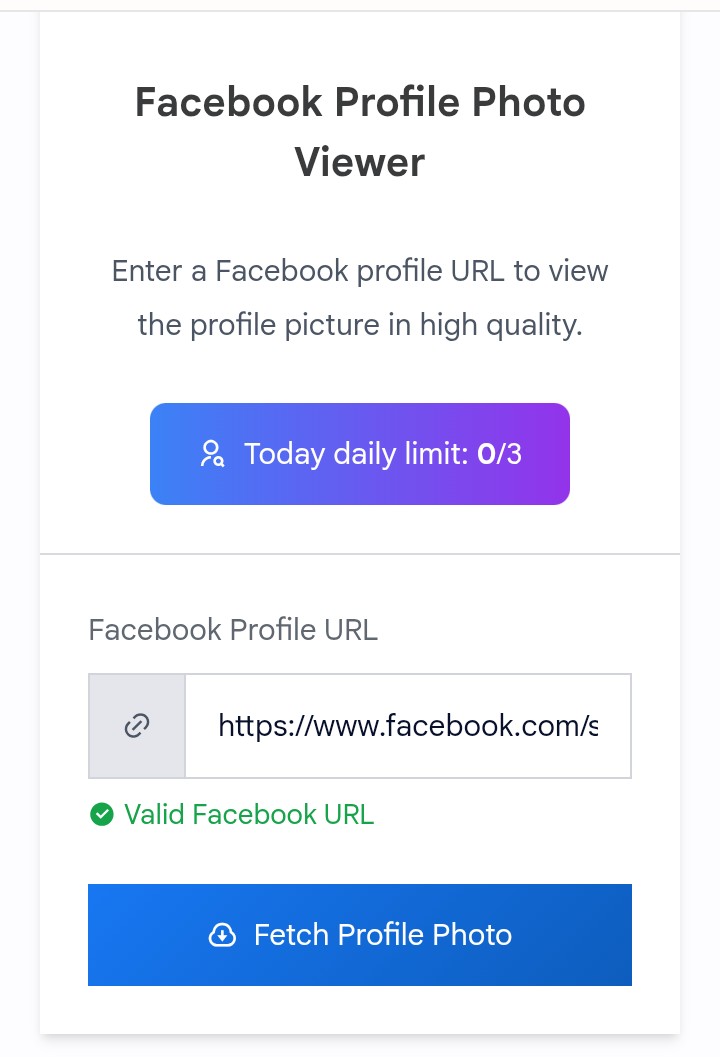Screen dimensions: 720x1057
Task: Place cursor in https://www.facebook.com text
Action: pos(408,726)
